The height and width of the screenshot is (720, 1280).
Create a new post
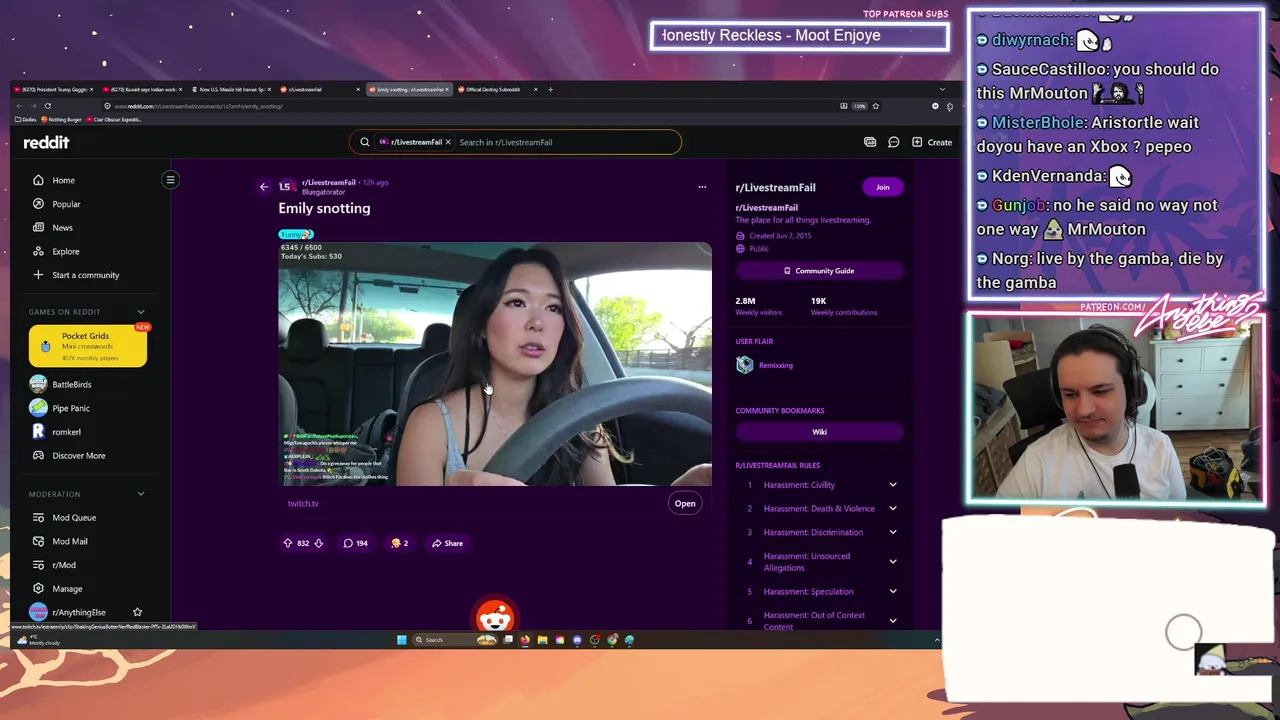[x=932, y=142]
